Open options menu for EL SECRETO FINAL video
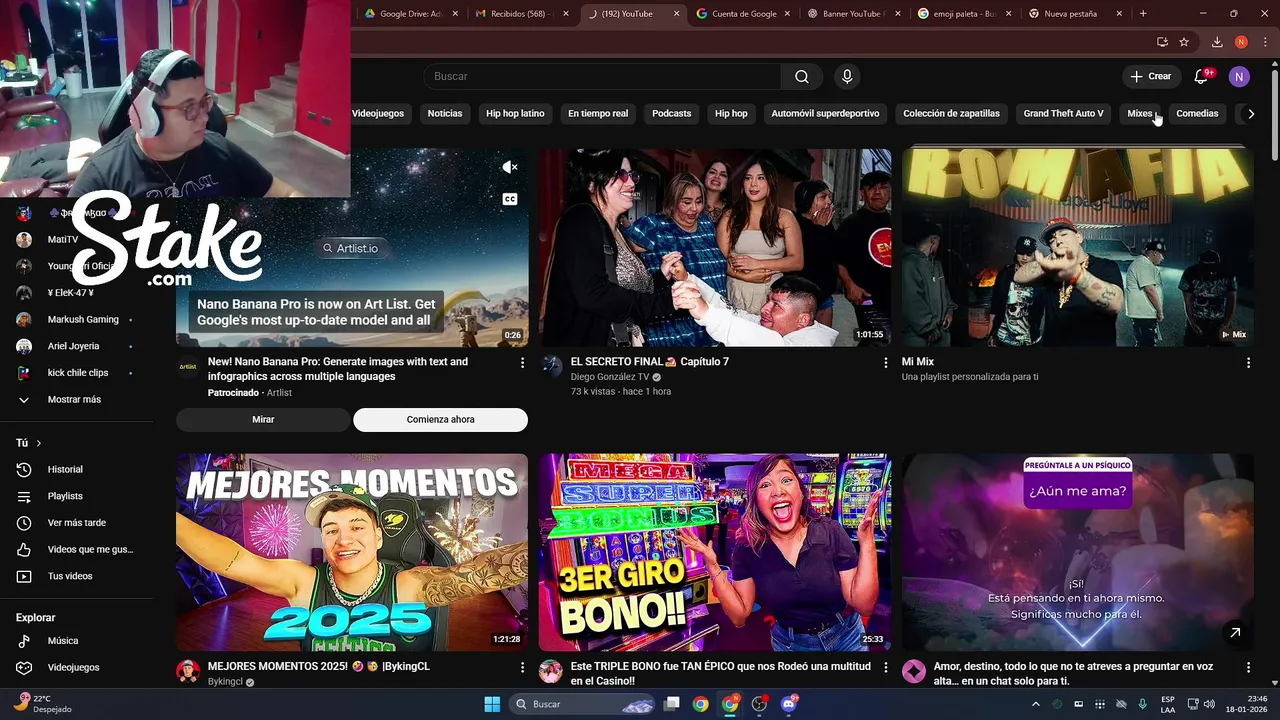The width and height of the screenshot is (1280, 720). point(885,363)
